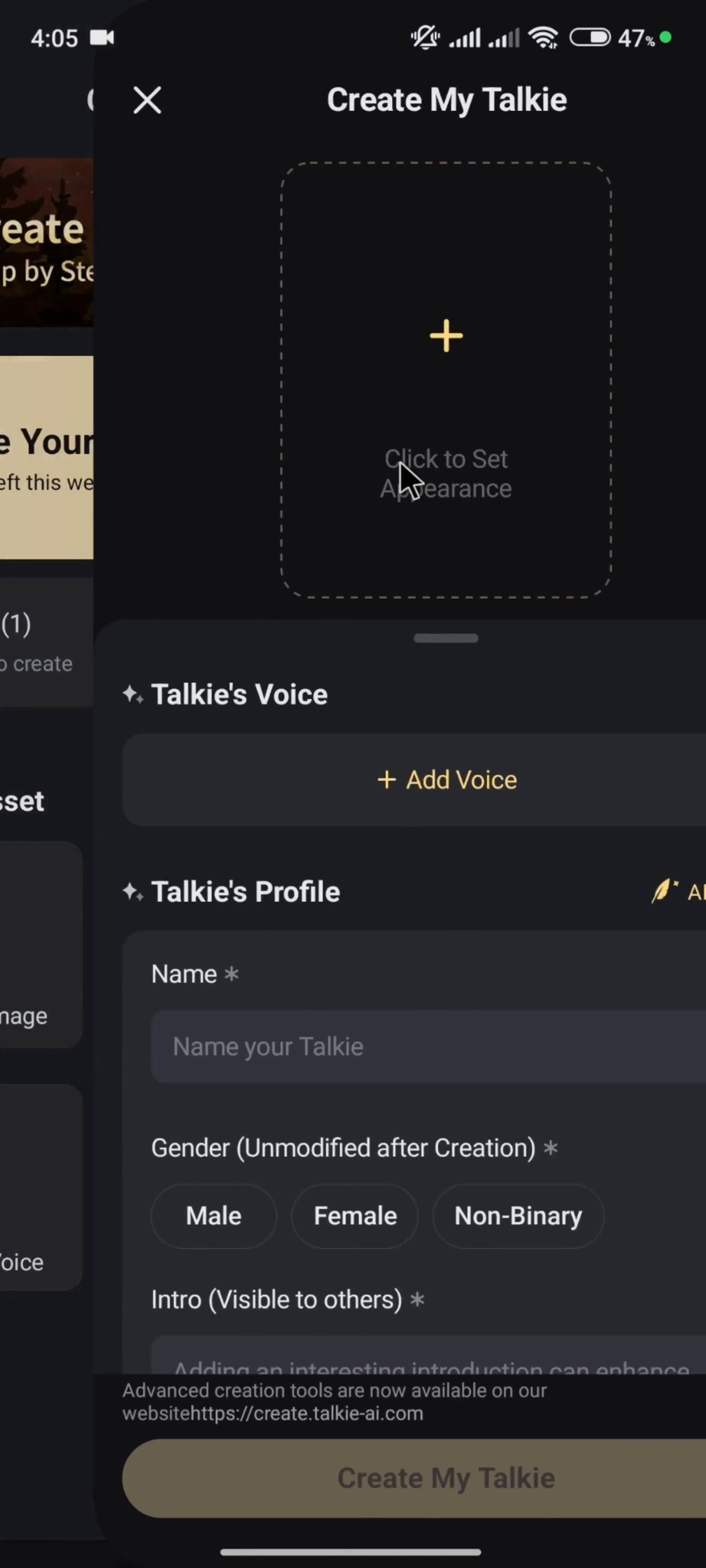This screenshot has height=1568, width=706.
Task: Click the sparkle icon beside Talkie's Voice
Action: (133, 694)
